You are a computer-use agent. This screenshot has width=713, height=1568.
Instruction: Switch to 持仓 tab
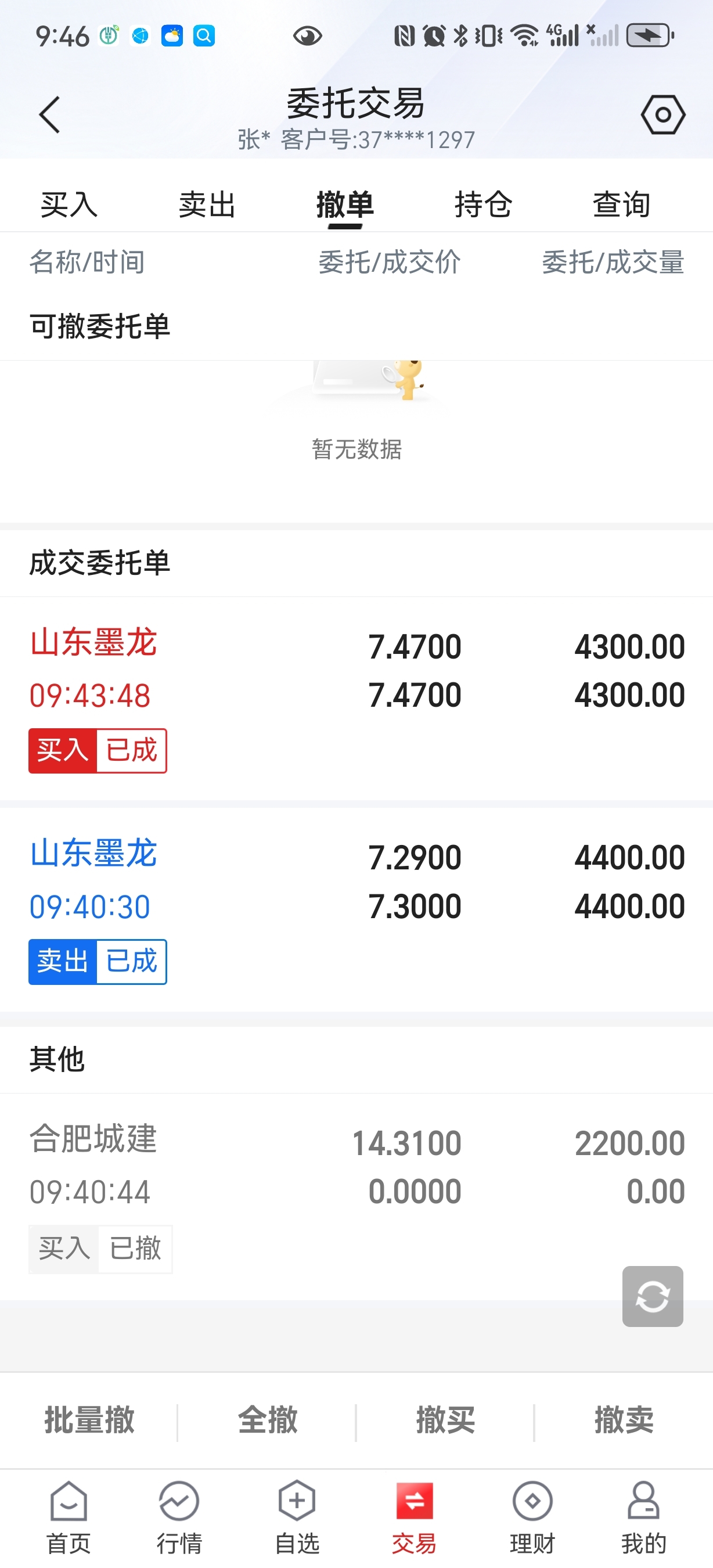point(483,204)
